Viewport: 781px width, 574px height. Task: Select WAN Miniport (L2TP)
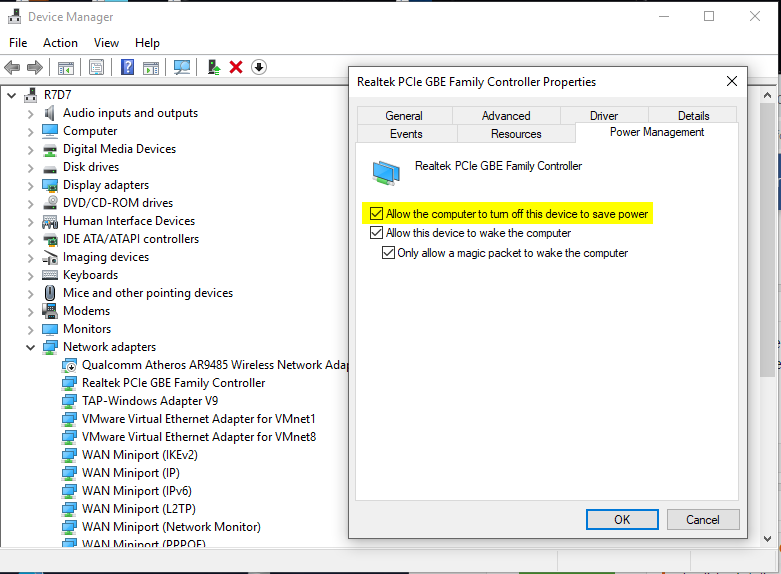[x=139, y=509]
